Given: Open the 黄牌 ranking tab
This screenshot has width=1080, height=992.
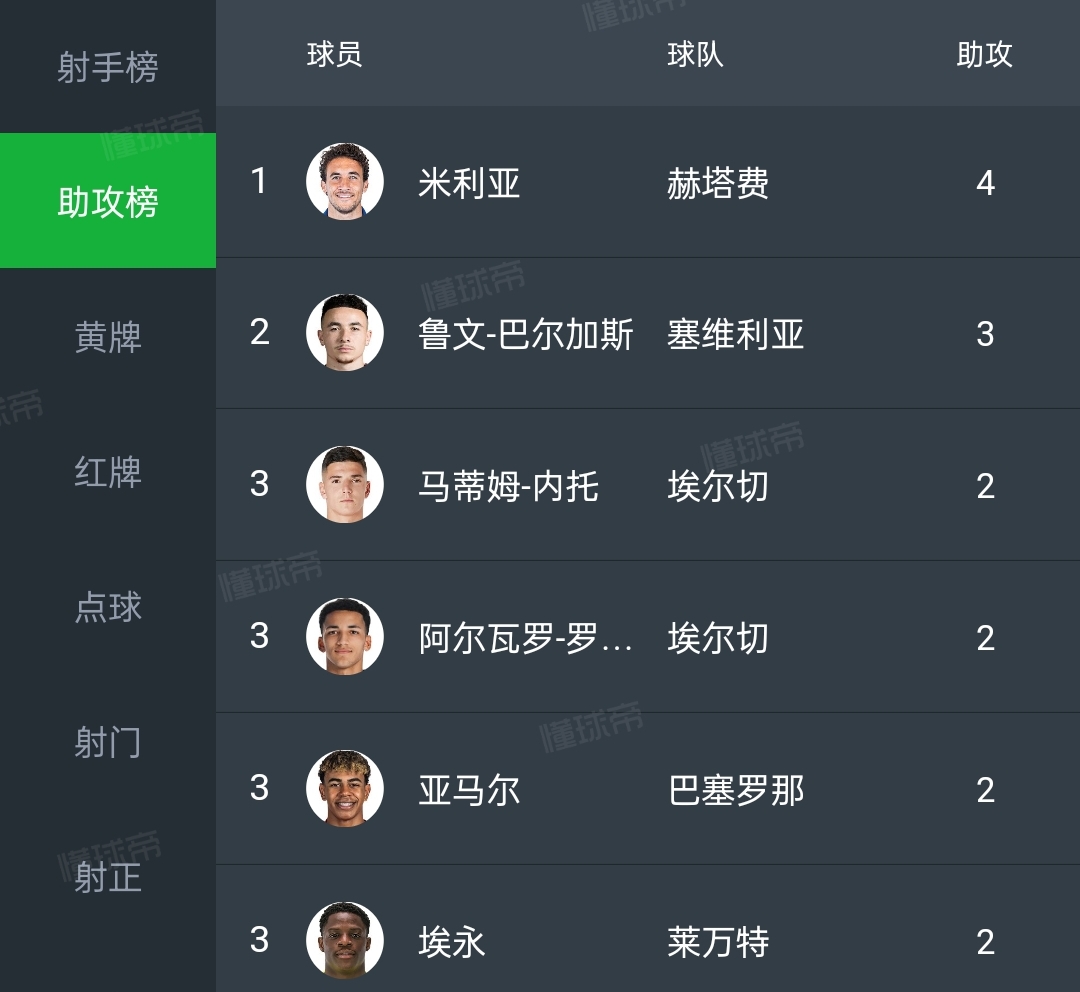Looking at the screenshot, I should pos(108,337).
